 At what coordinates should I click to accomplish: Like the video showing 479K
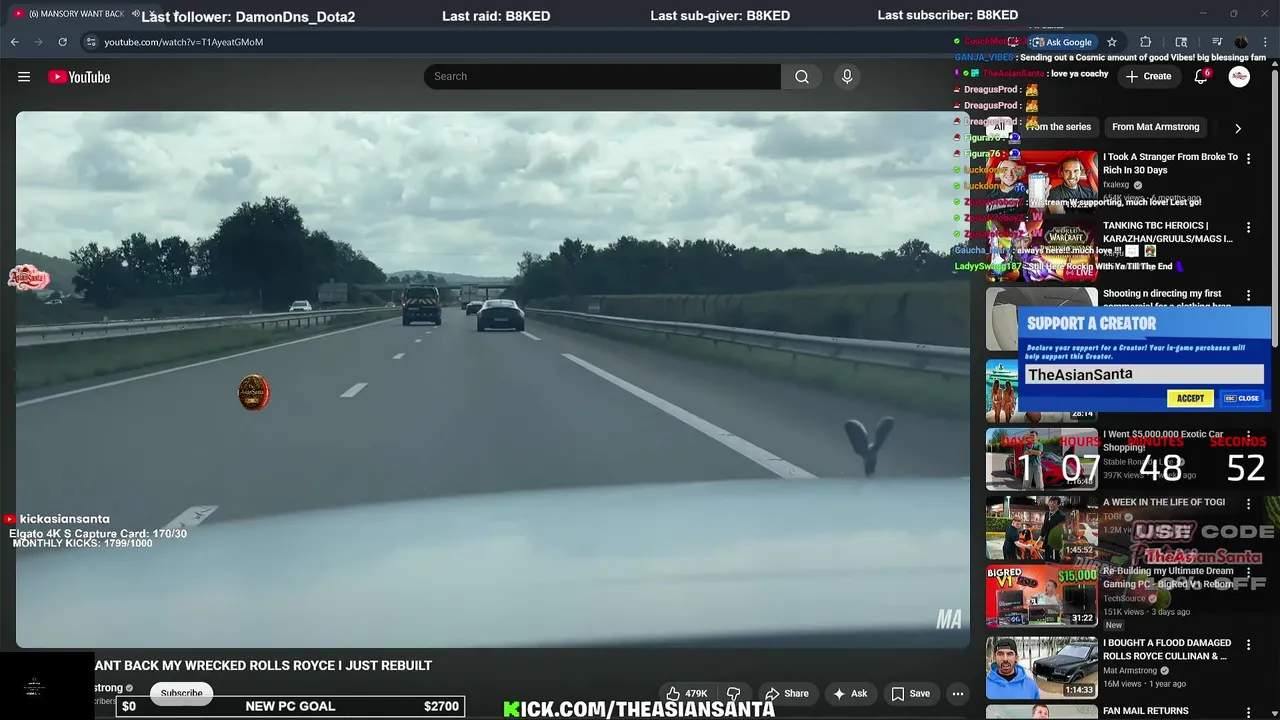click(686, 693)
